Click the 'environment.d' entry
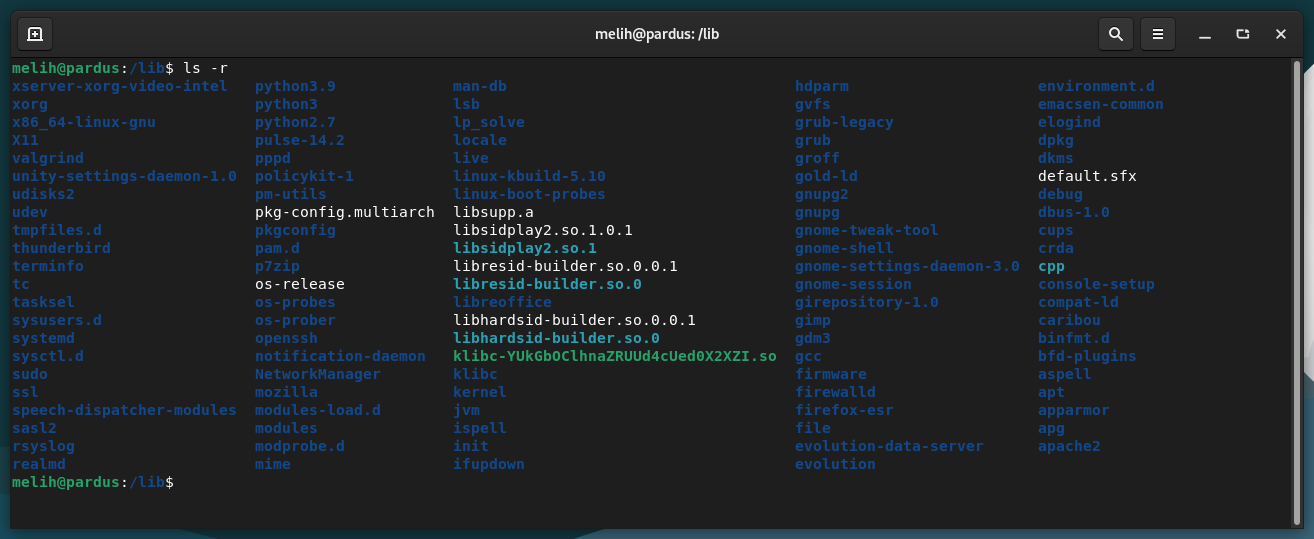Image resolution: width=1314 pixels, height=539 pixels. point(1096,86)
